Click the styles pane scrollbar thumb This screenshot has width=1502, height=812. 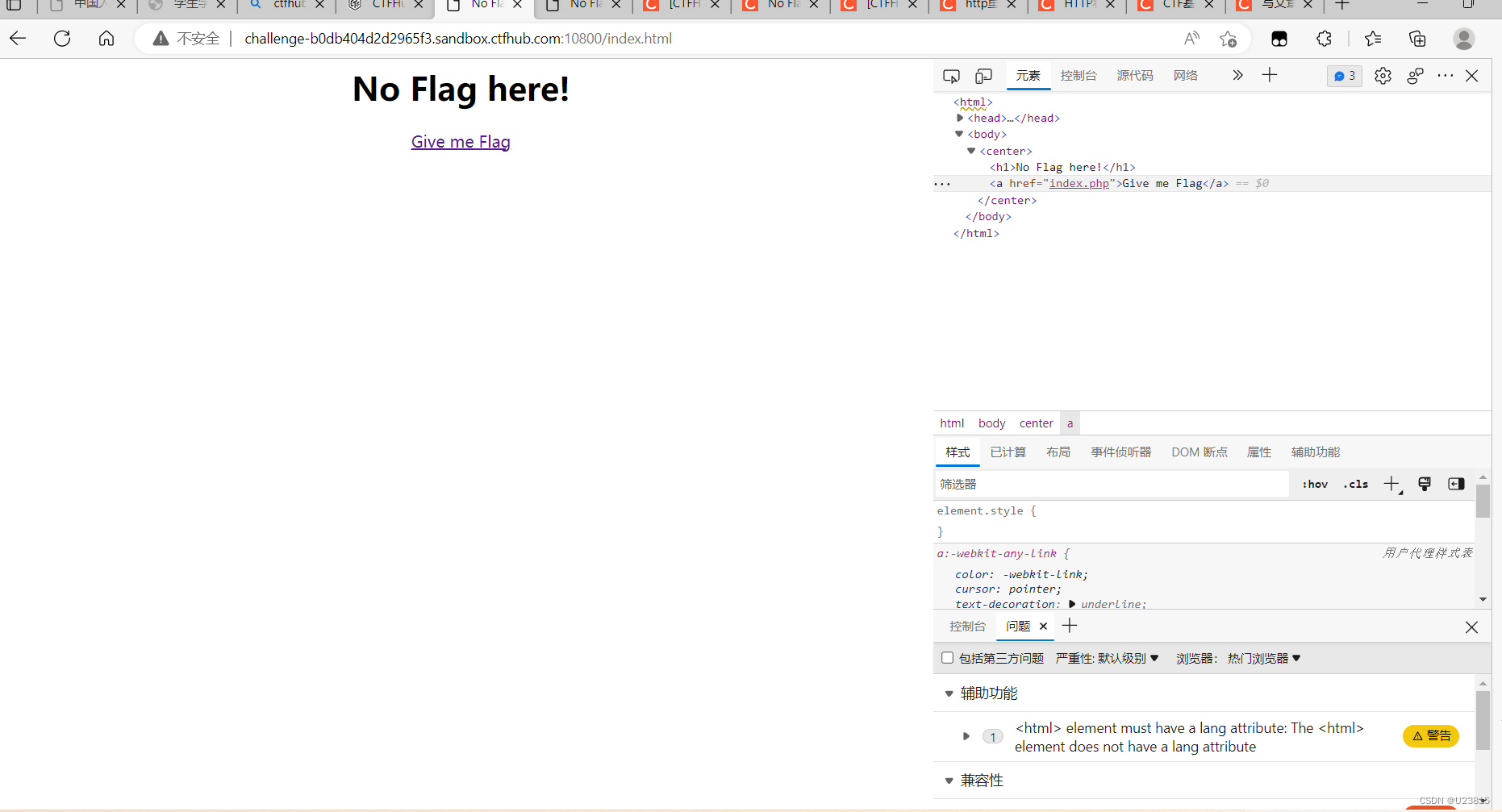pyautogui.click(x=1483, y=502)
